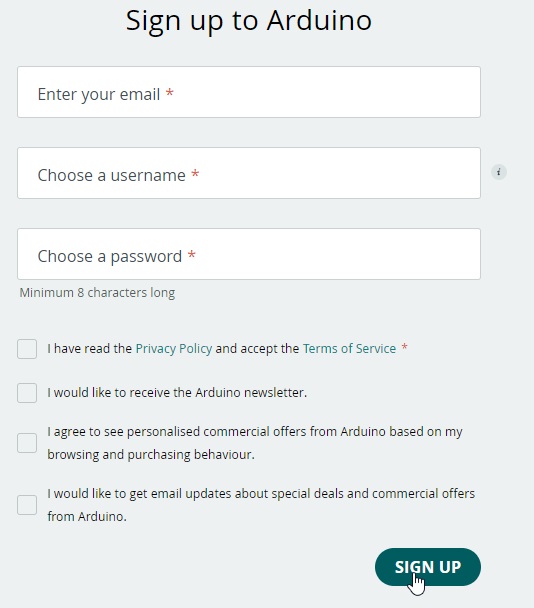The image size is (534, 608).
Task: Enable the Arduino newsletter checkbox
Action: coord(27,393)
